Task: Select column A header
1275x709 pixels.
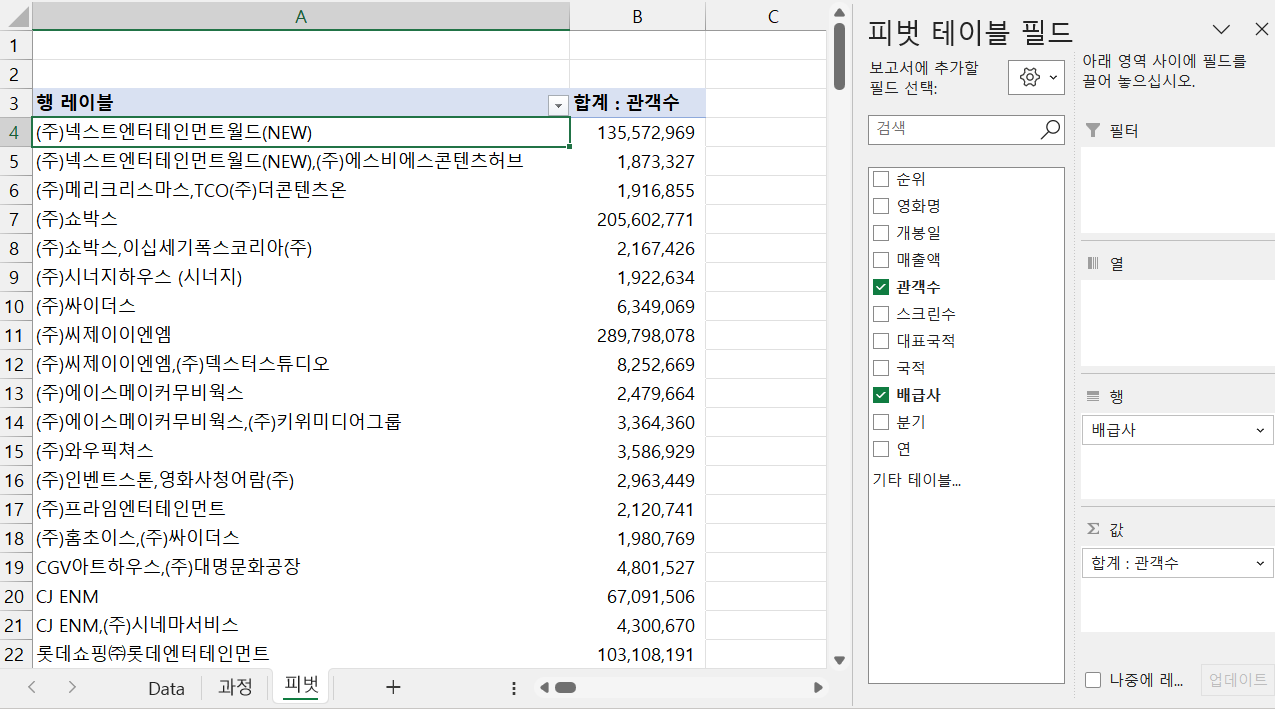Action: (301, 16)
